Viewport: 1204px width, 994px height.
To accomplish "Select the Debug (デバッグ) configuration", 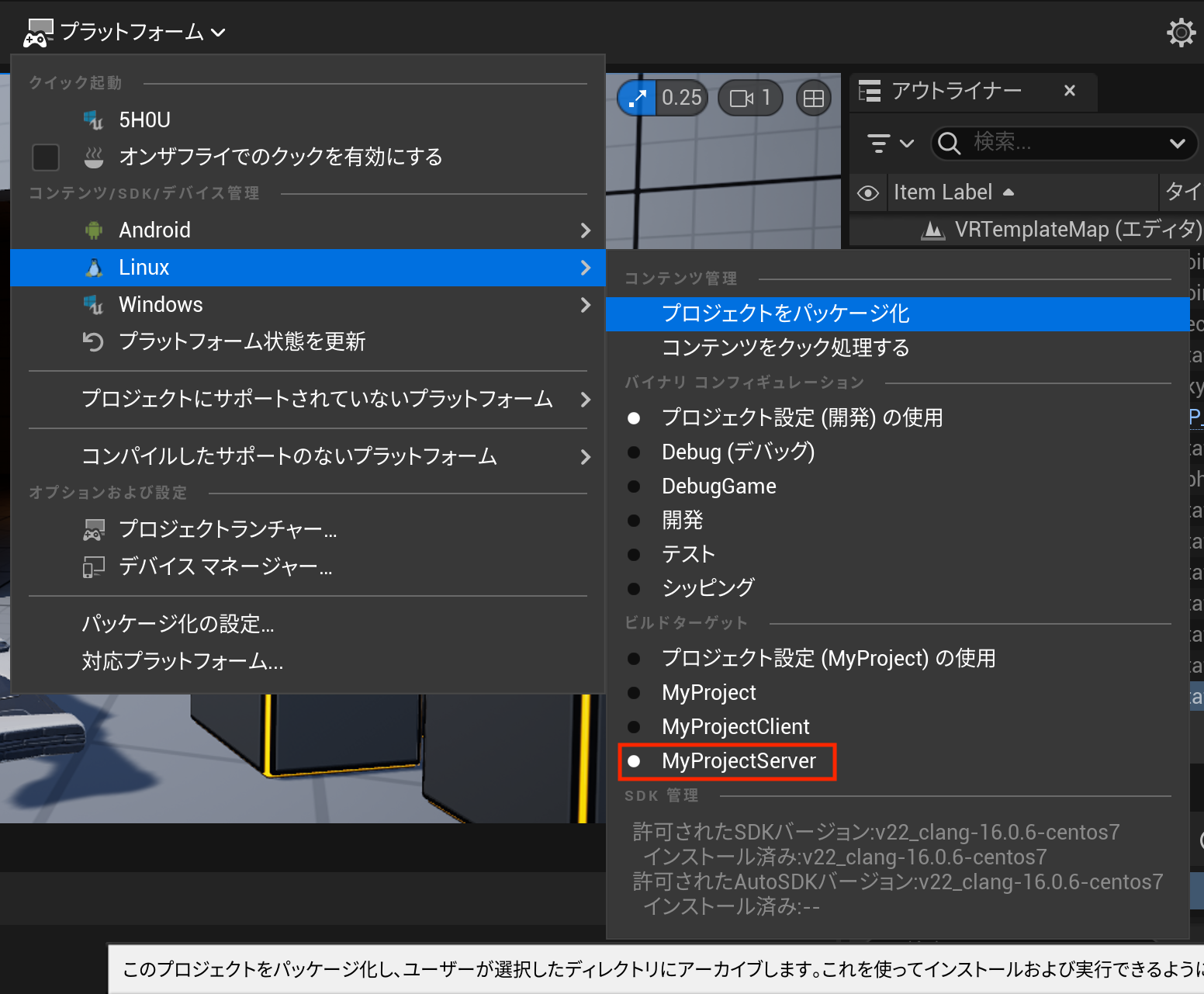I will (898, 452).
